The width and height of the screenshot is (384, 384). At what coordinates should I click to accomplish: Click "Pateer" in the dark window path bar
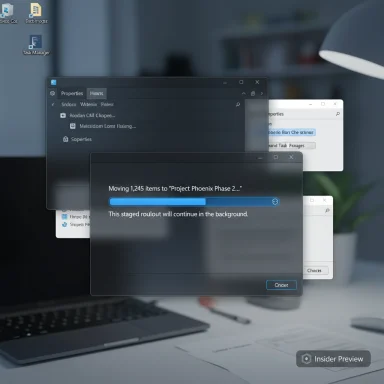click(x=107, y=104)
